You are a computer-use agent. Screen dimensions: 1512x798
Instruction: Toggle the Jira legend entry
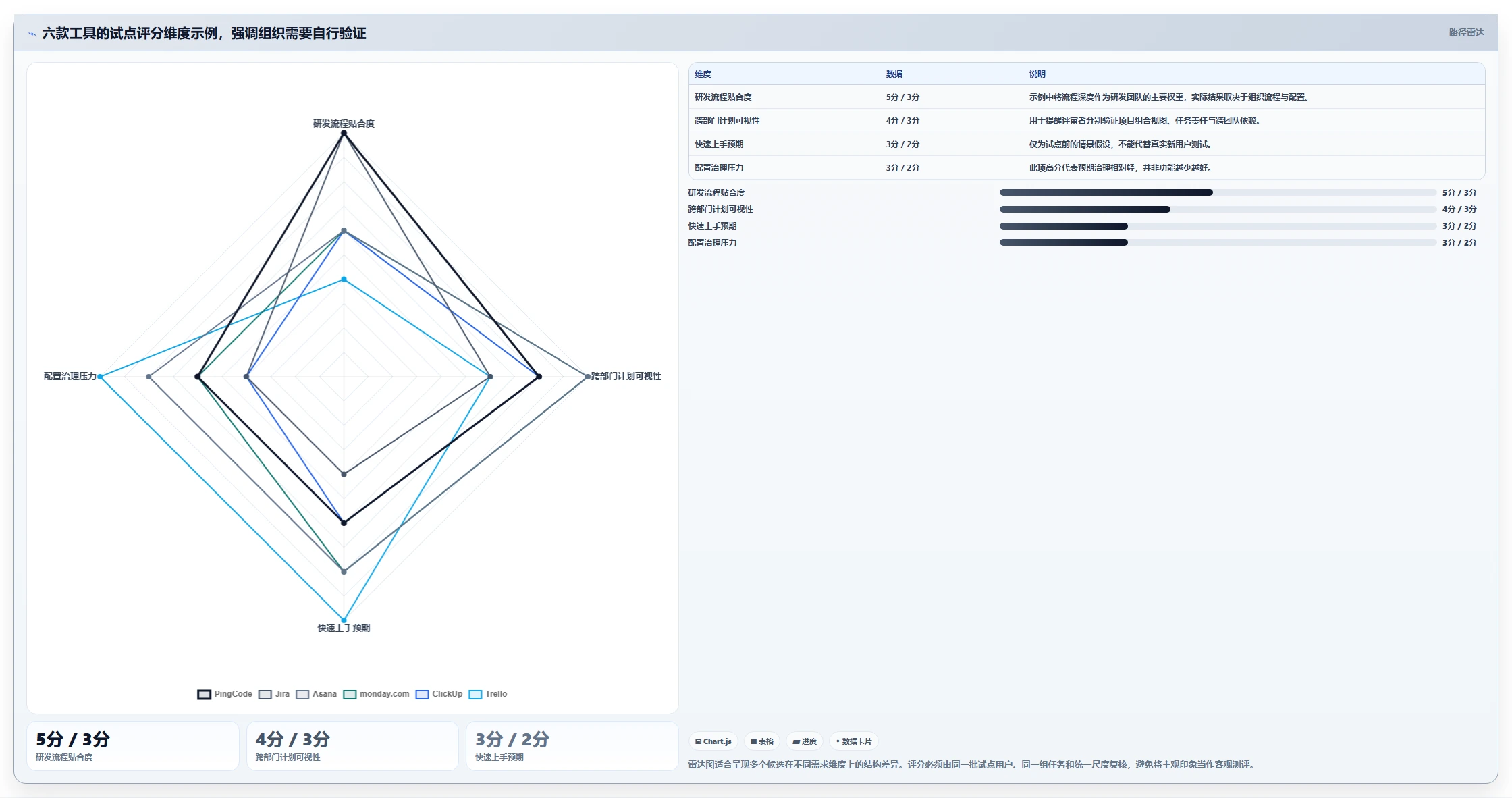pyautogui.click(x=274, y=694)
